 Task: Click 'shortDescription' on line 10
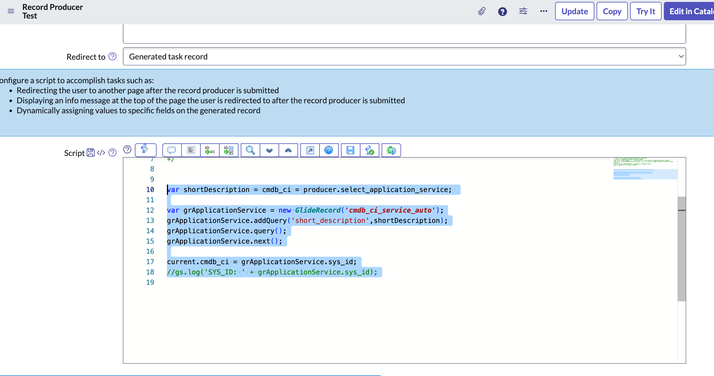216,189
